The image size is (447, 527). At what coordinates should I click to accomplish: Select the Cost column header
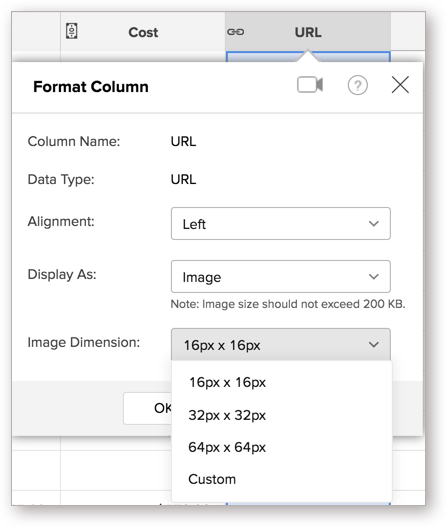(143, 32)
